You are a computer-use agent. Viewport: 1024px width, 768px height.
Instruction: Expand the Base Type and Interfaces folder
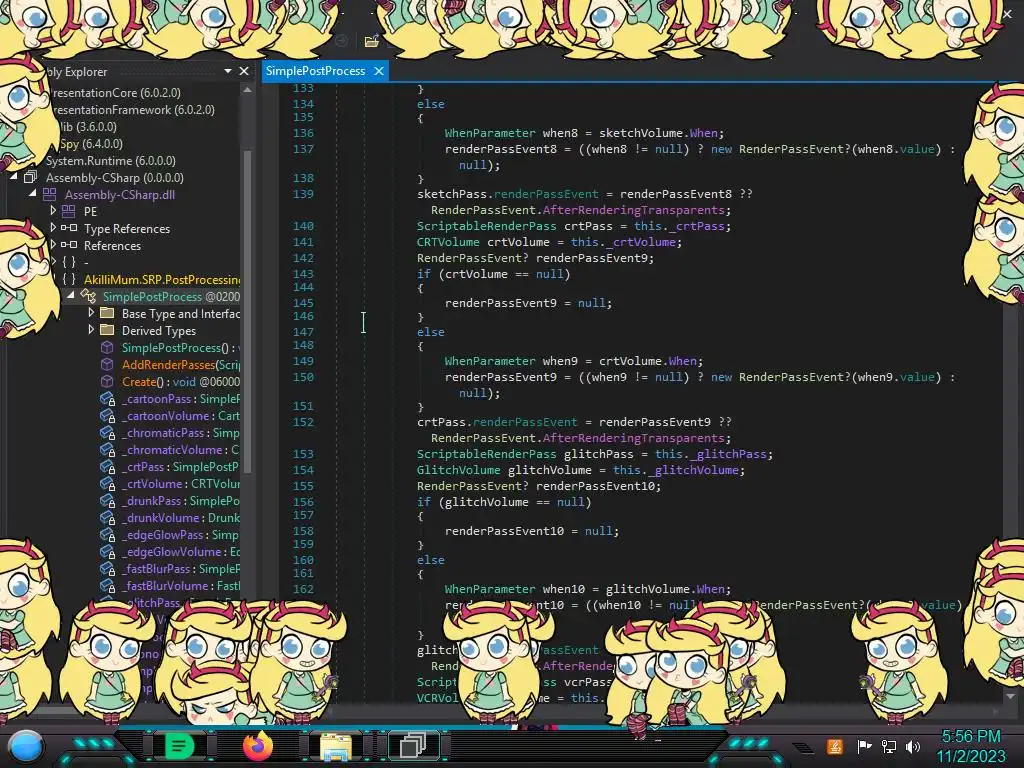point(91,313)
